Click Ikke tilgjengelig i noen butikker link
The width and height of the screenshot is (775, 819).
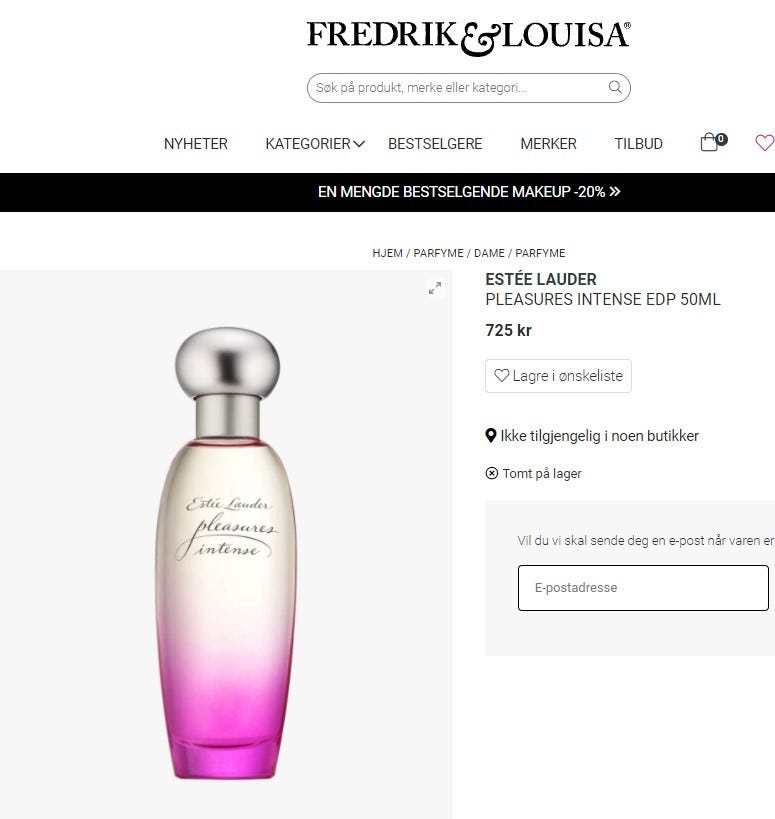599,436
